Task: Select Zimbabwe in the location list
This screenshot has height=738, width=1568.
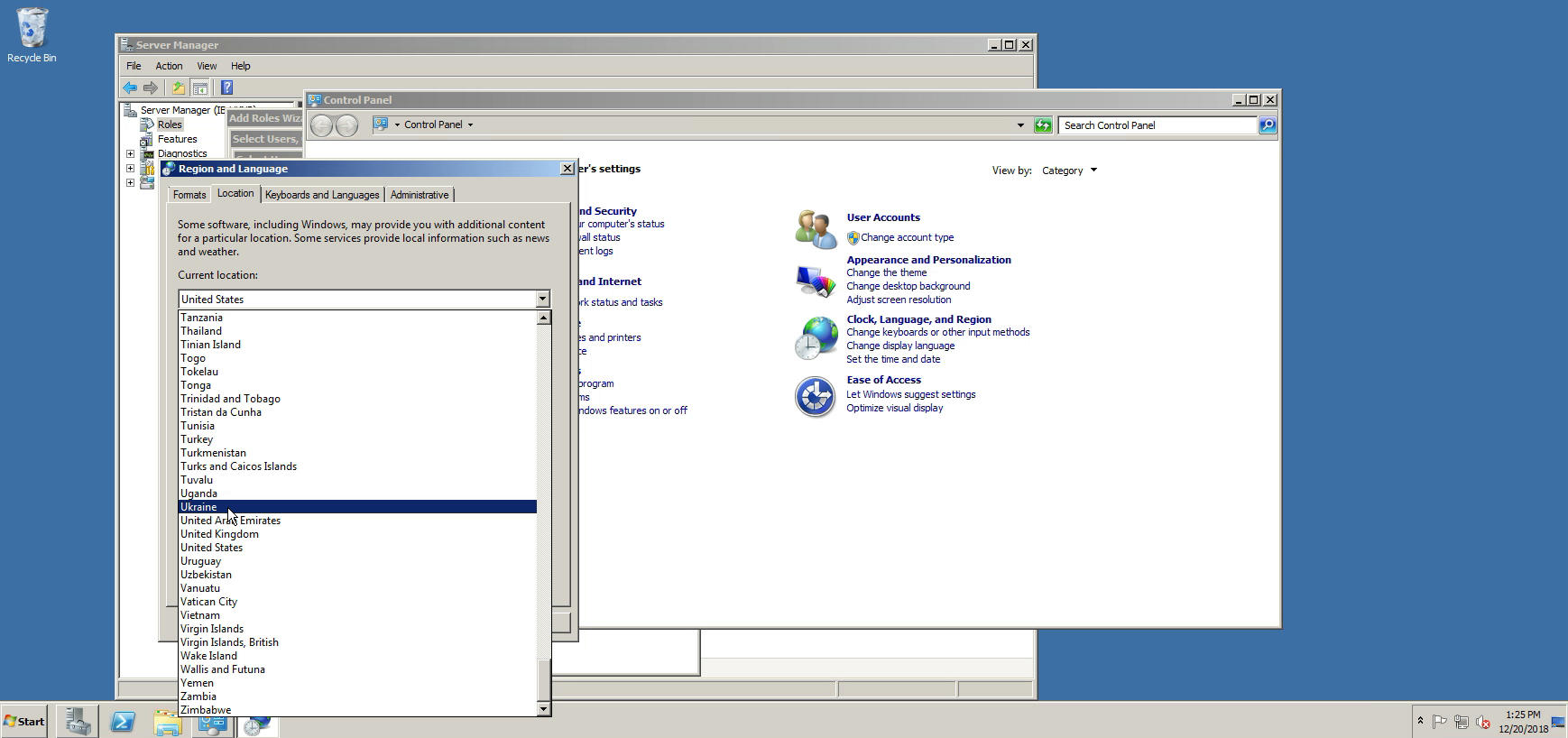Action: coord(357,710)
